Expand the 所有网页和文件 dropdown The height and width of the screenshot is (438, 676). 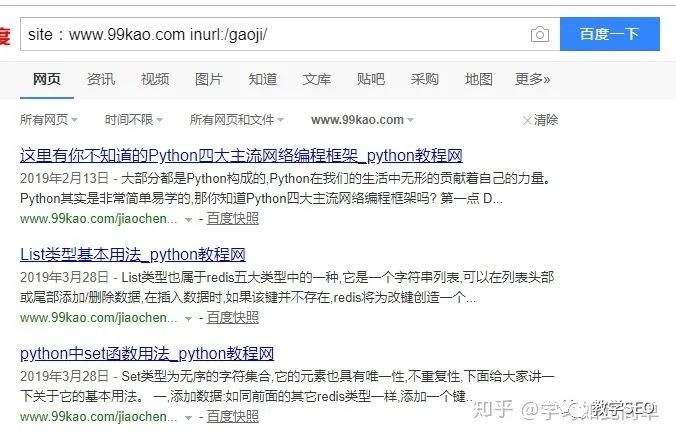(x=237, y=120)
